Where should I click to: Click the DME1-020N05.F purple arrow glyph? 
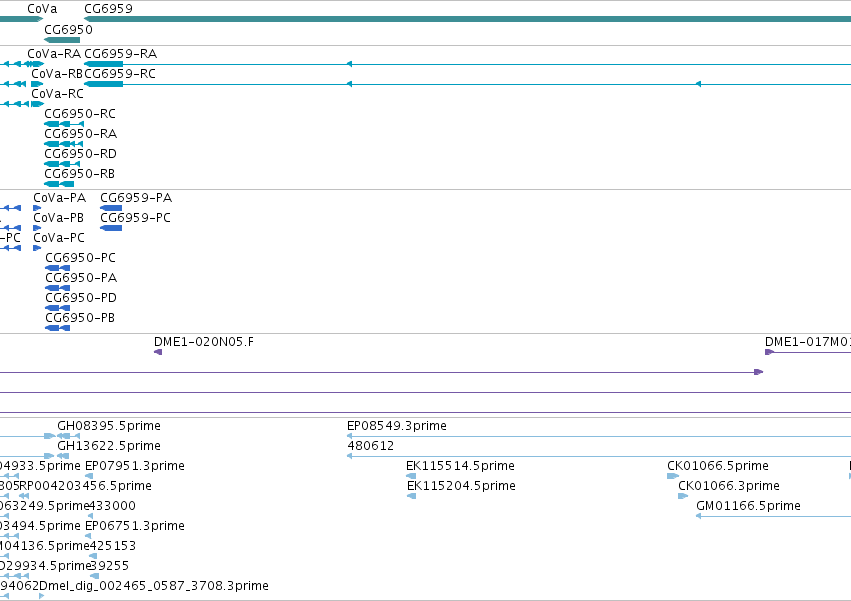pyautogui.click(x=158, y=353)
